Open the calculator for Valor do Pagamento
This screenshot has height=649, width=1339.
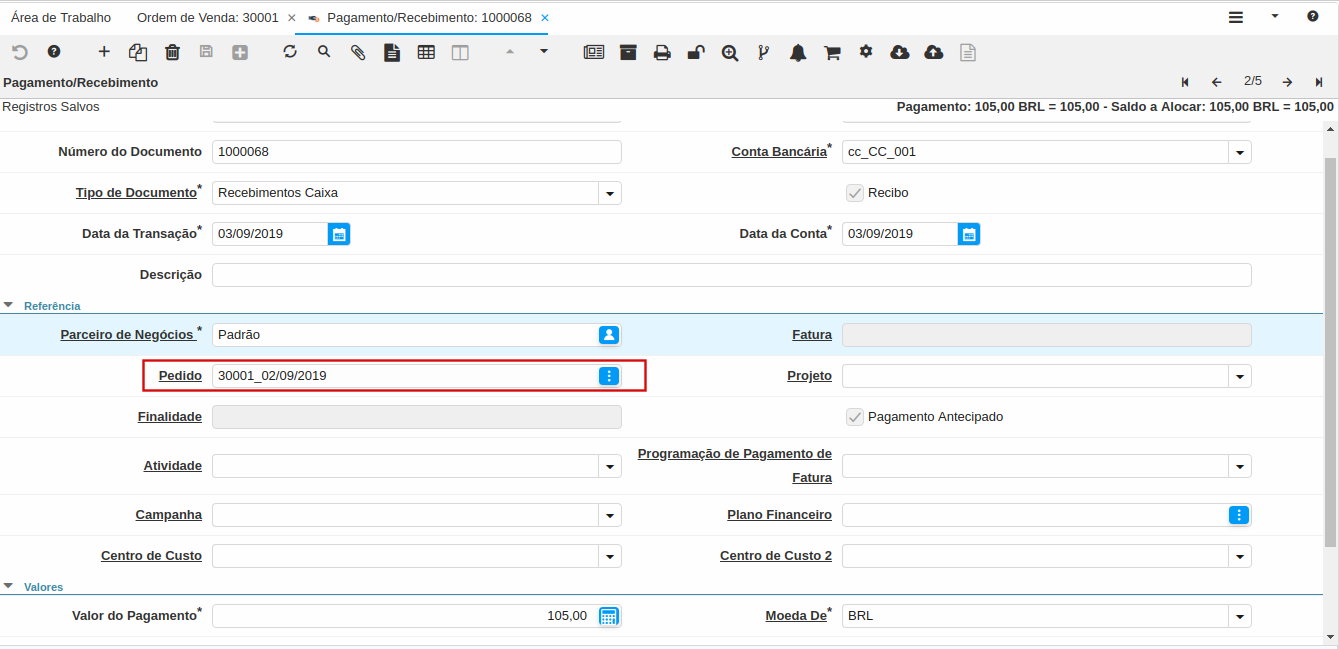pos(608,616)
